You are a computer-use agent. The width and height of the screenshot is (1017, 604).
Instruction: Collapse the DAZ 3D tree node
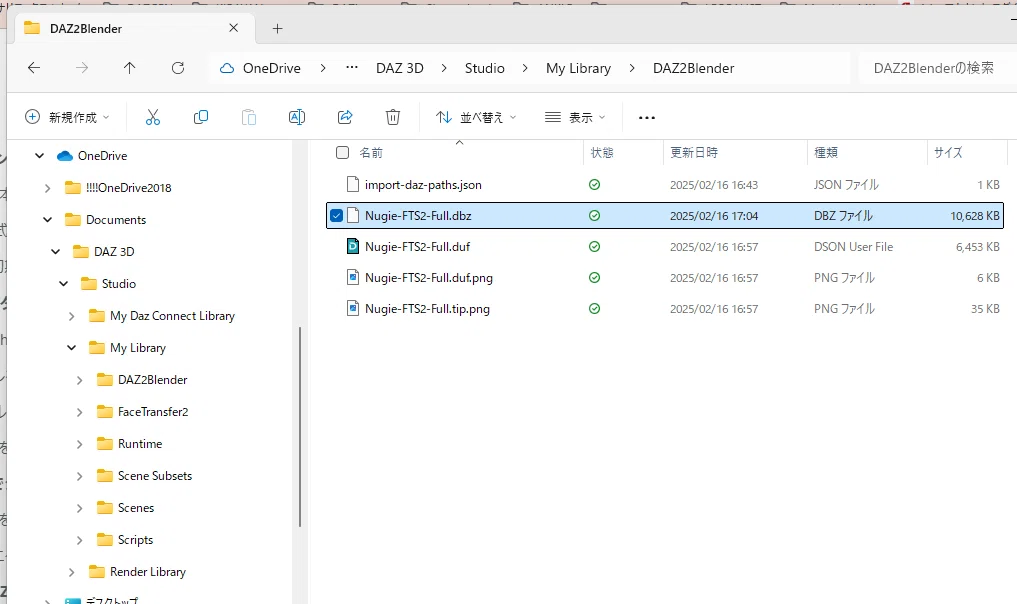pyautogui.click(x=56, y=252)
